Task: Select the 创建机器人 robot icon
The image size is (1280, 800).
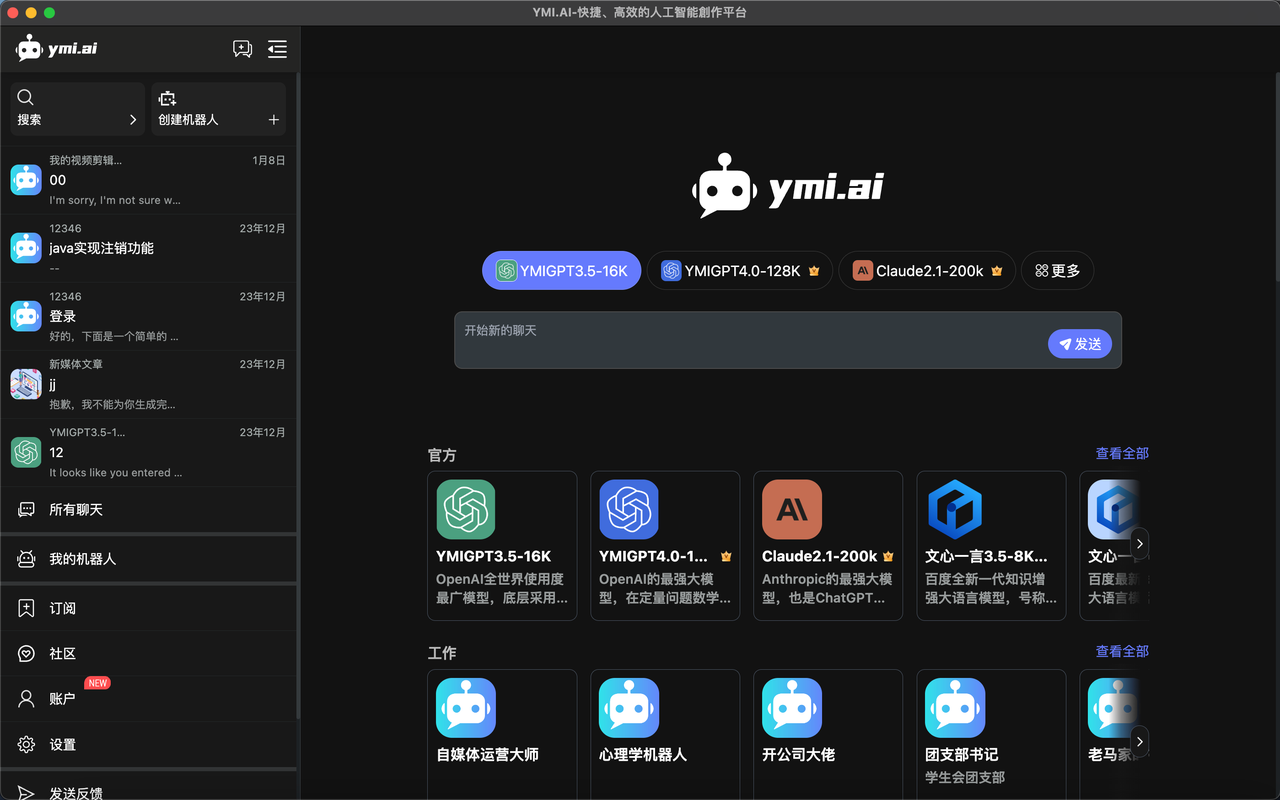Action: click(167, 98)
